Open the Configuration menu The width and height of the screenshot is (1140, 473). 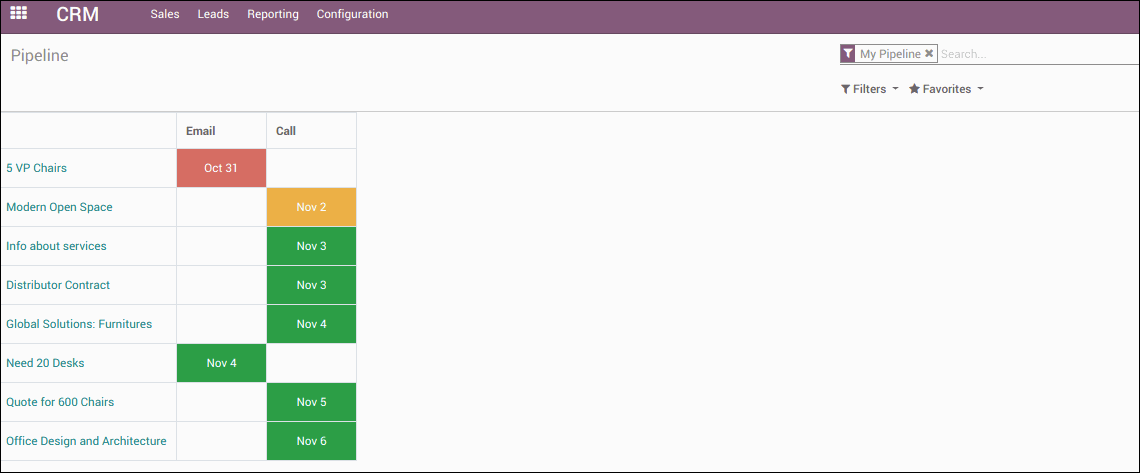(352, 14)
